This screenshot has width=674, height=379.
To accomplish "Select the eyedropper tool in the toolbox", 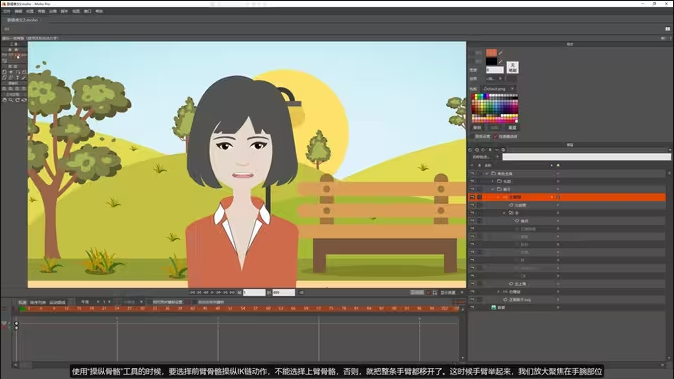I will [x=24, y=77].
